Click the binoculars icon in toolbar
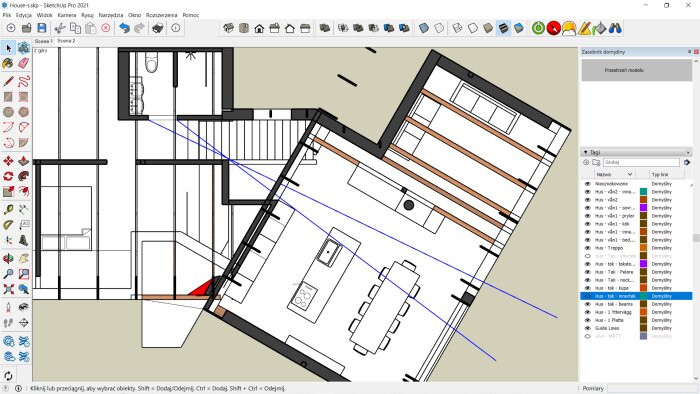 (615, 28)
